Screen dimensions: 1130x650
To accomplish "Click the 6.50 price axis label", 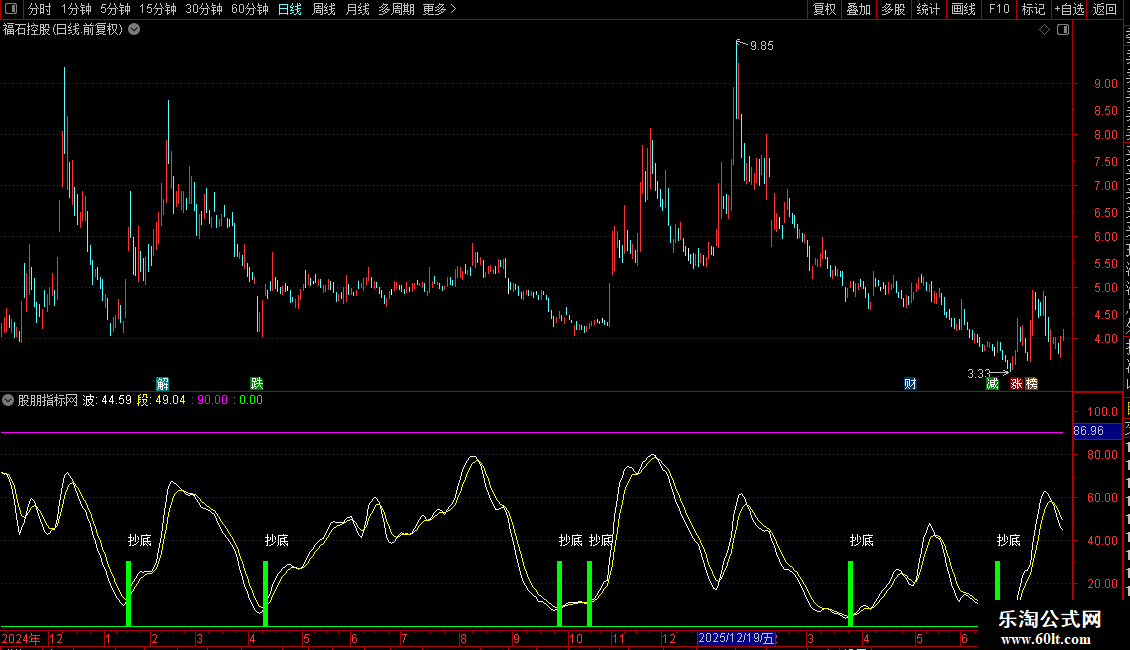I will 1106,213.
